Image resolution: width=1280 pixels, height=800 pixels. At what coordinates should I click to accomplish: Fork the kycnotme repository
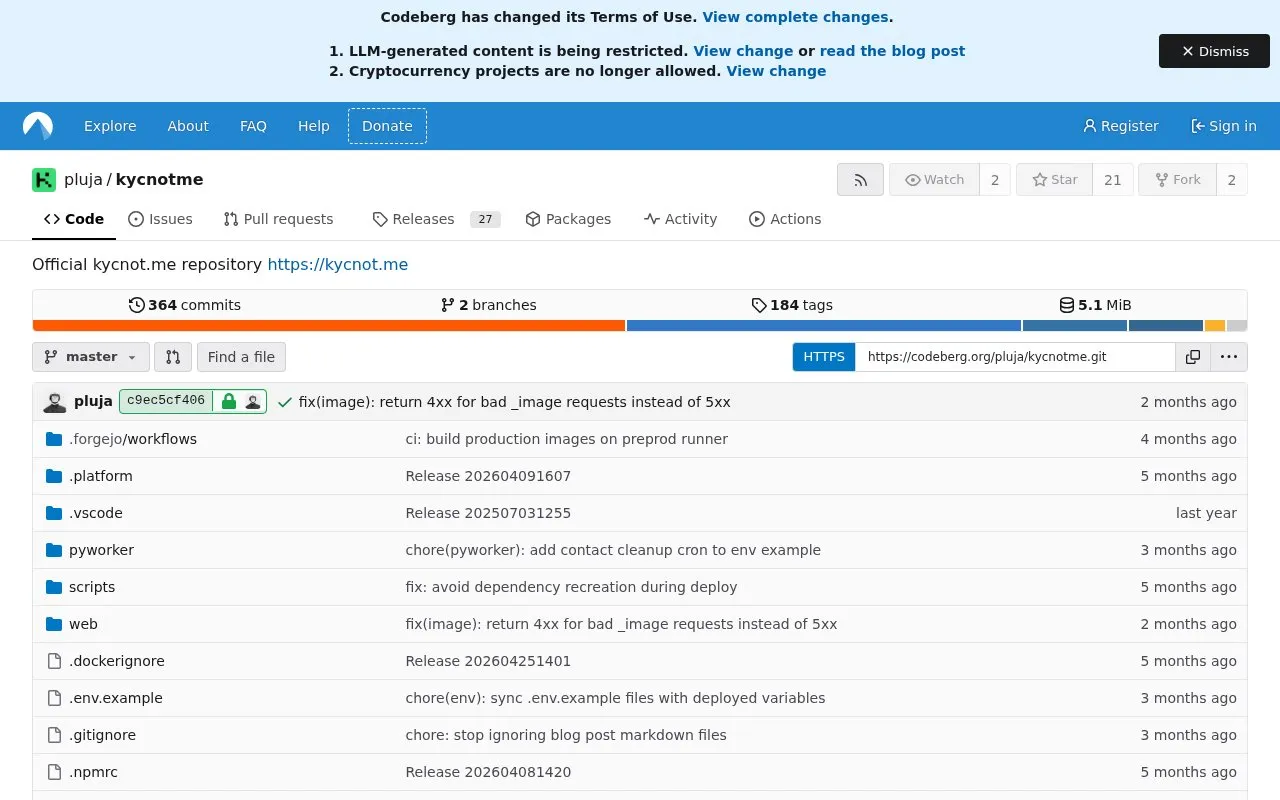pyautogui.click(x=1177, y=180)
